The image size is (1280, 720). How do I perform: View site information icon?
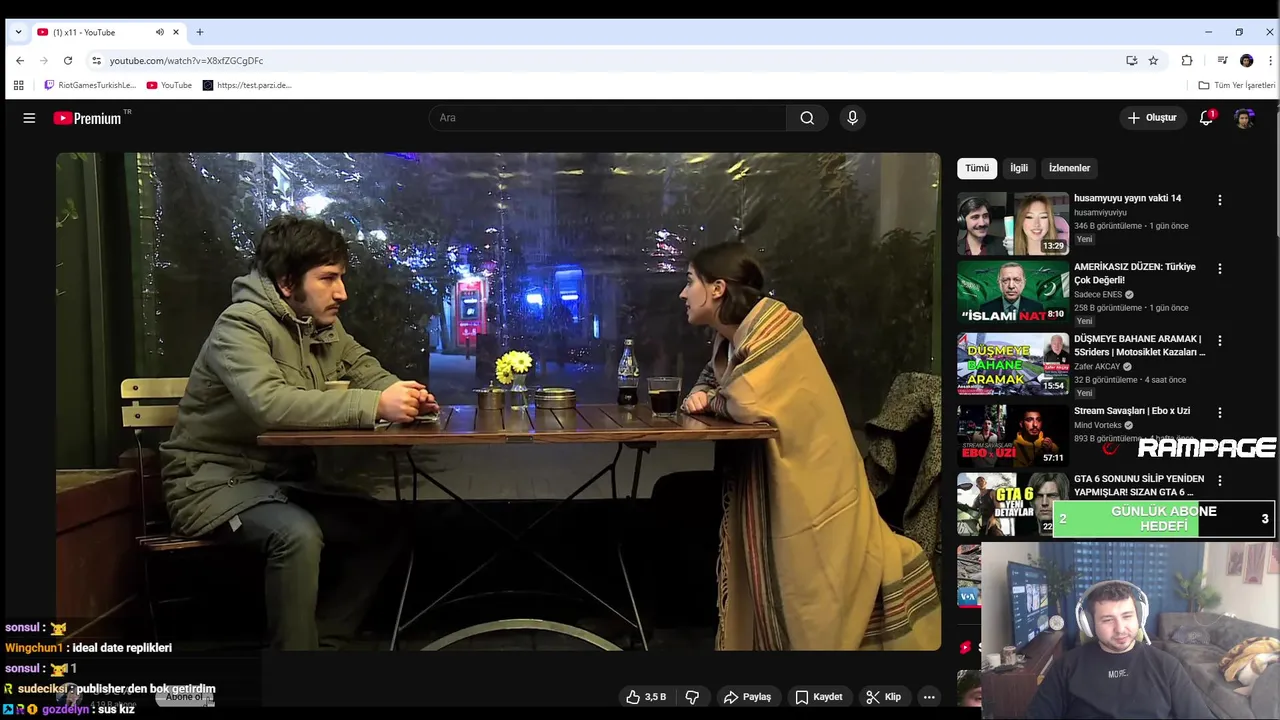[96, 60]
